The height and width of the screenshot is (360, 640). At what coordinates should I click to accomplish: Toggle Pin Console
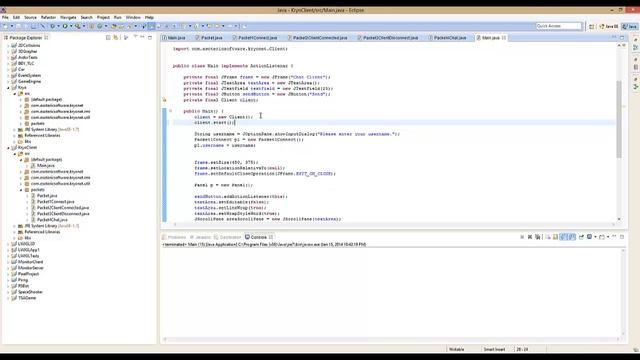click(x=582, y=237)
